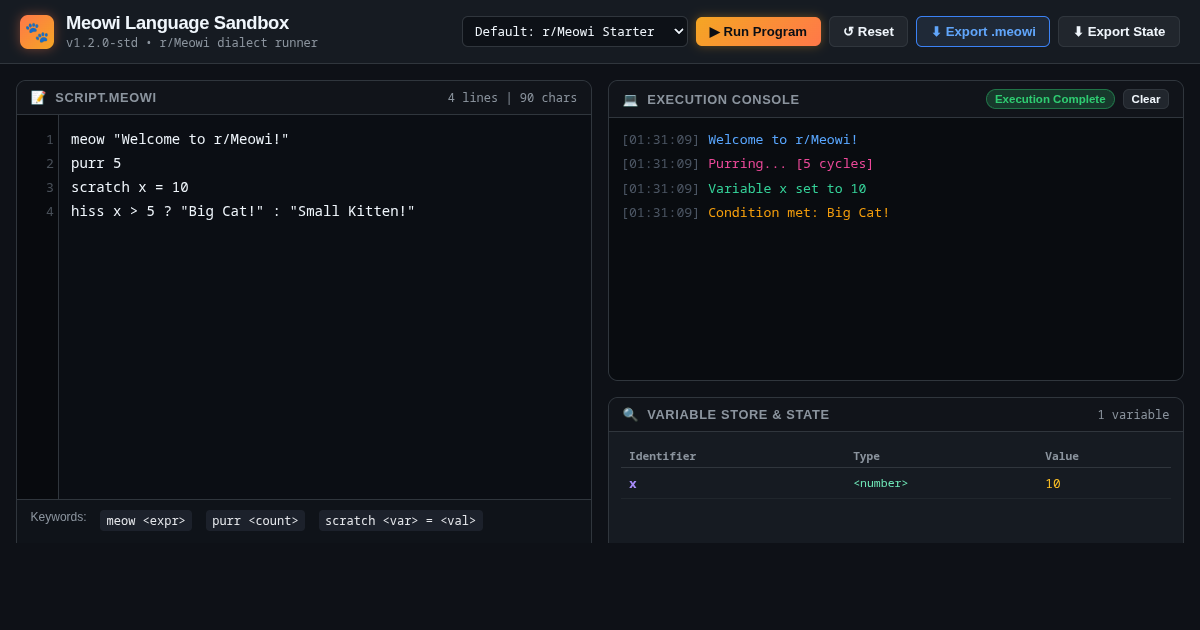Run the program
This screenshot has width=1200, height=630.
(x=758, y=31)
